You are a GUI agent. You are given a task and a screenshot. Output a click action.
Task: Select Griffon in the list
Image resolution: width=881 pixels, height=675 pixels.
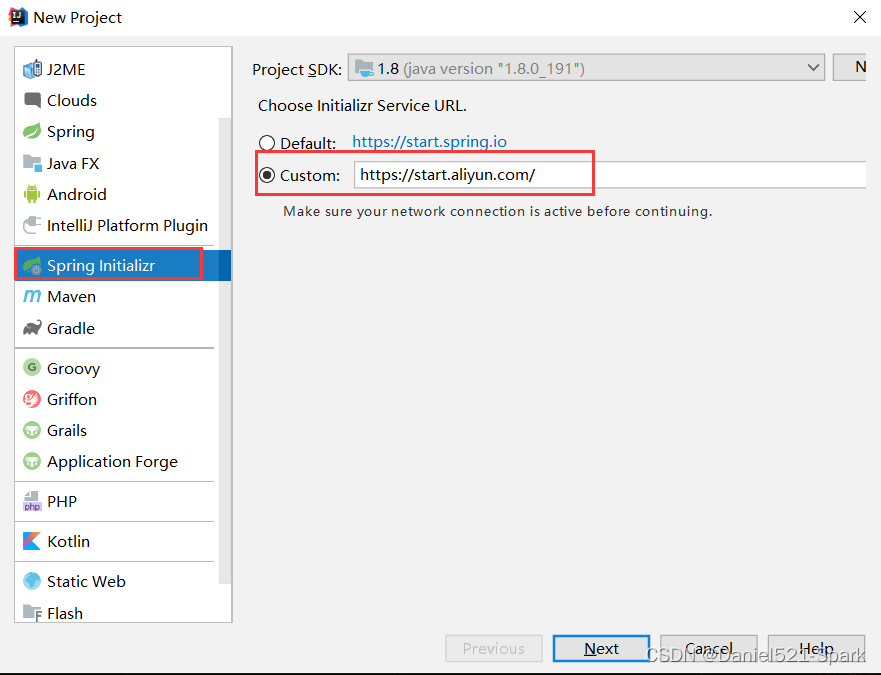(x=117, y=399)
